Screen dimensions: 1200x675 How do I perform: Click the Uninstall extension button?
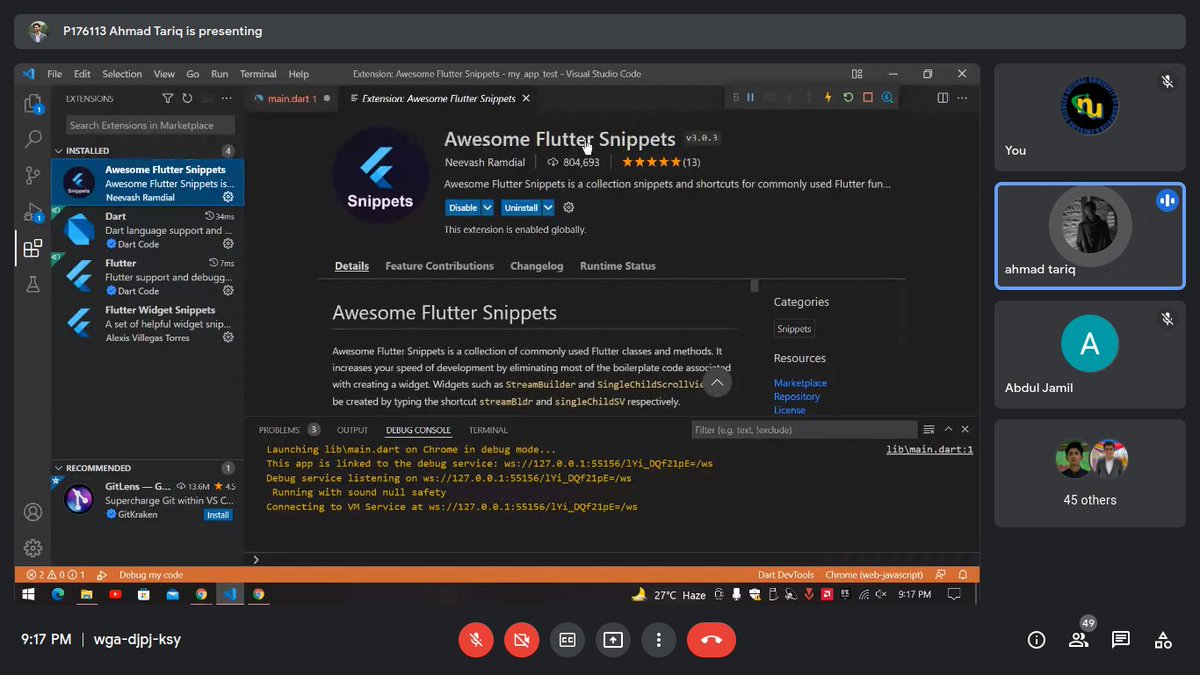521,207
